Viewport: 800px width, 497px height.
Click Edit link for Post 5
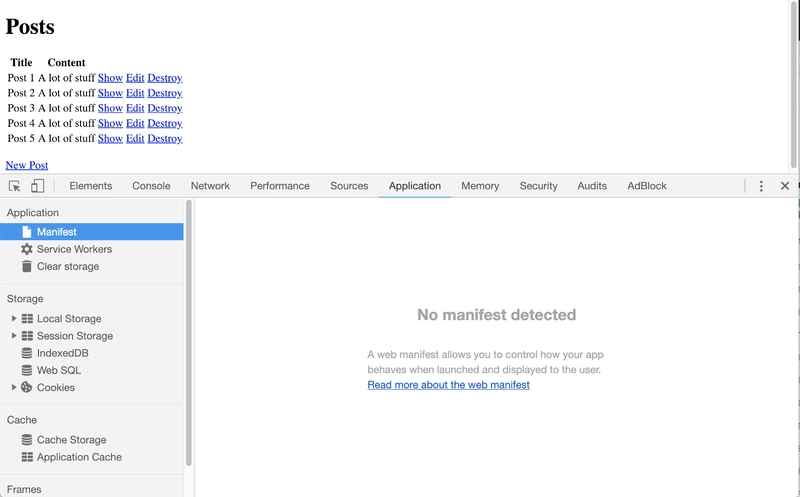[x=135, y=138]
